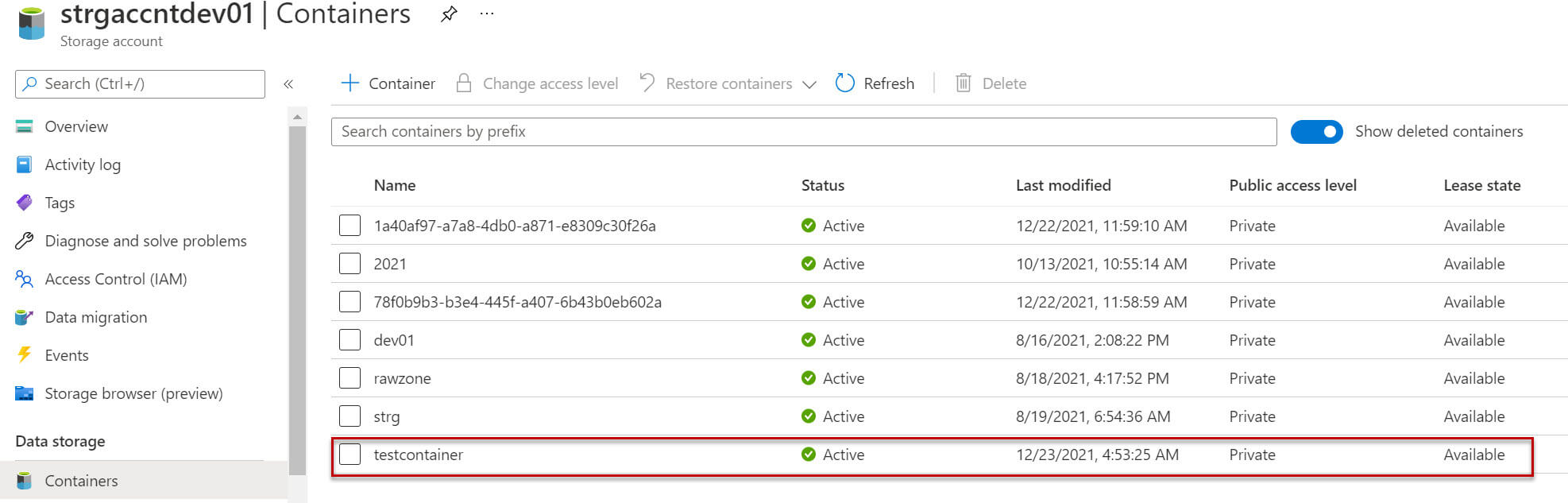Click the Tags icon in sidebar
The image size is (1568, 503).
(25, 203)
